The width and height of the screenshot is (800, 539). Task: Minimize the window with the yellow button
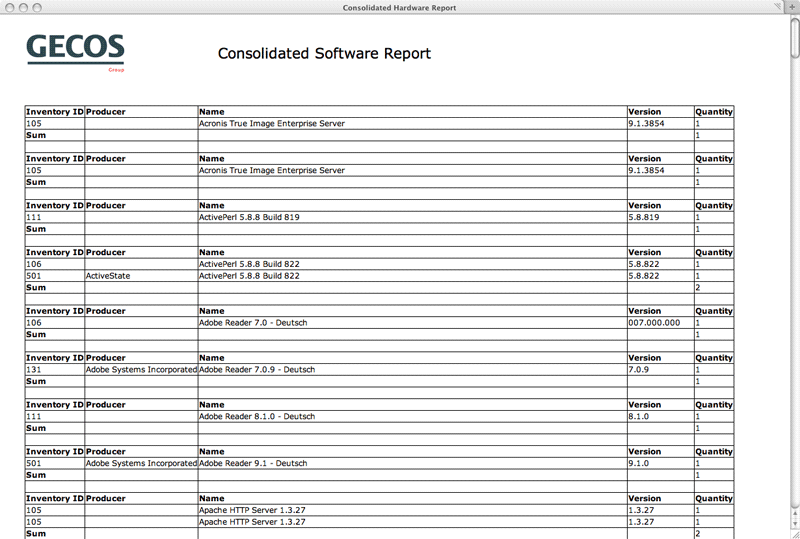click(23, 7)
